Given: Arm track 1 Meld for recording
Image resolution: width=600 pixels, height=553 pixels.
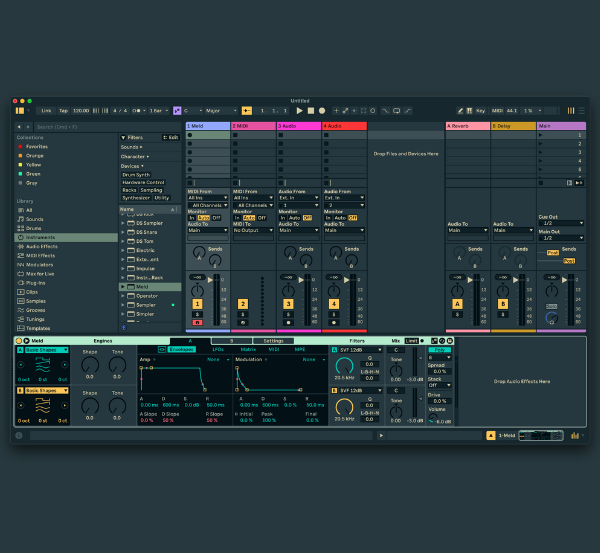Looking at the screenshot, I should coord(197,323).
